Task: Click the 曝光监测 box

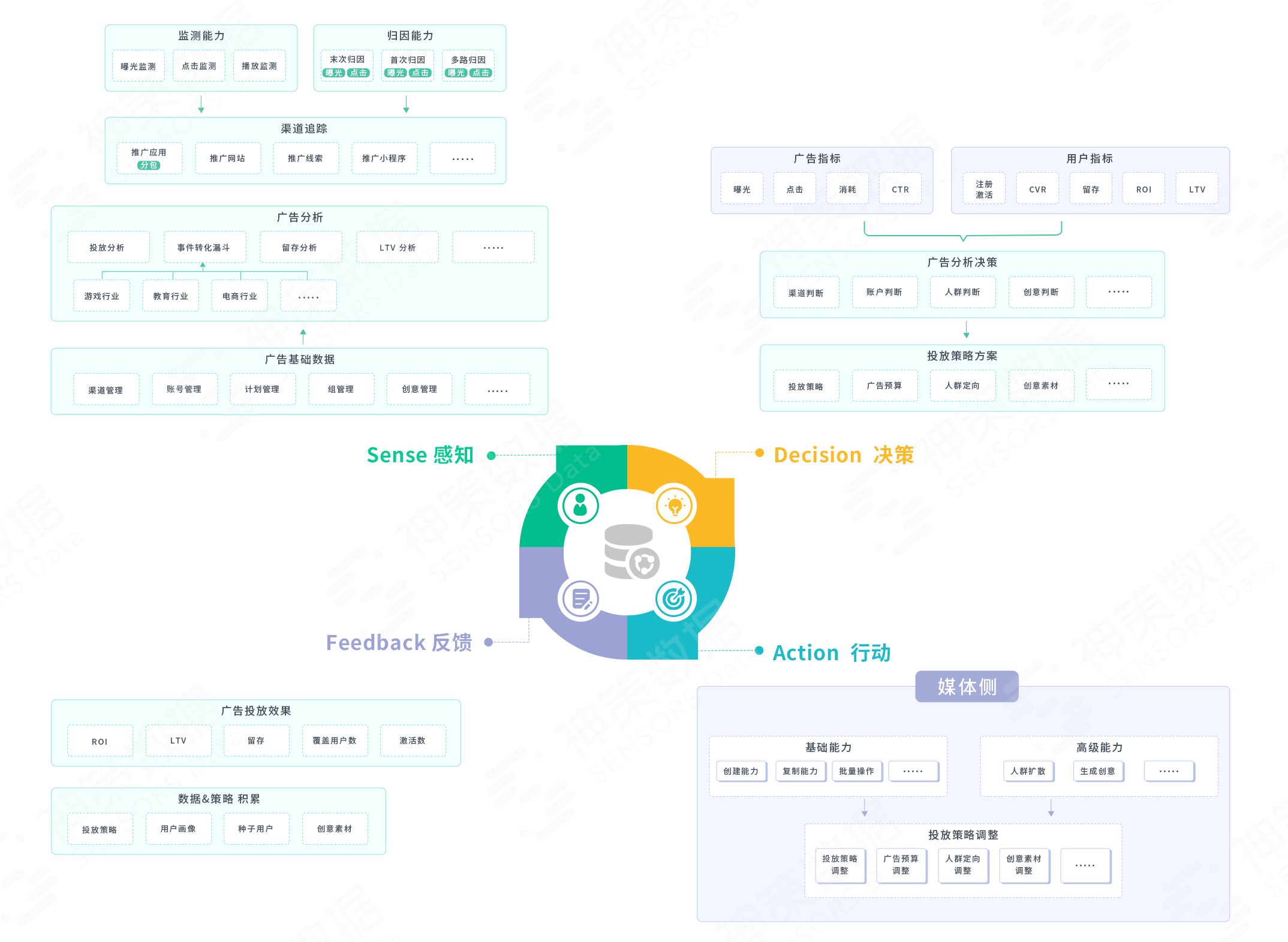Action: [139, 66]
